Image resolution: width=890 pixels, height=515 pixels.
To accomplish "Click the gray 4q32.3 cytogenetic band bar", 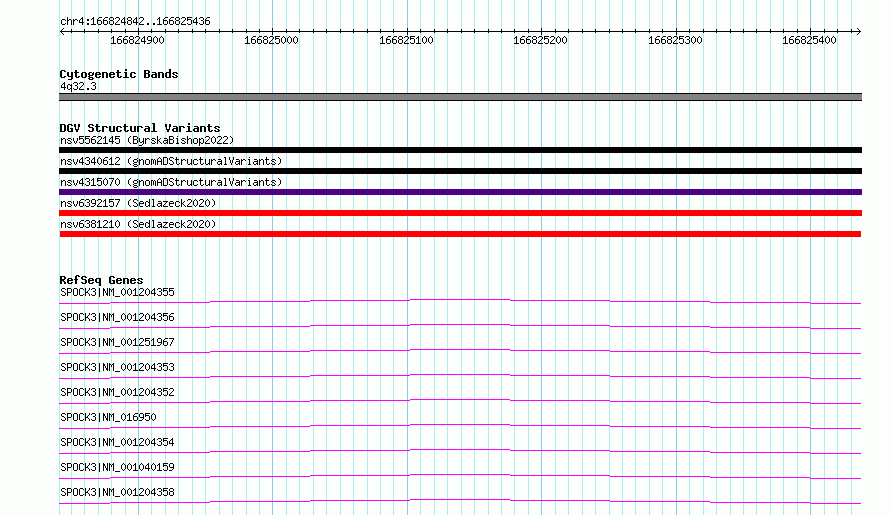I will [x=460, y=97].
